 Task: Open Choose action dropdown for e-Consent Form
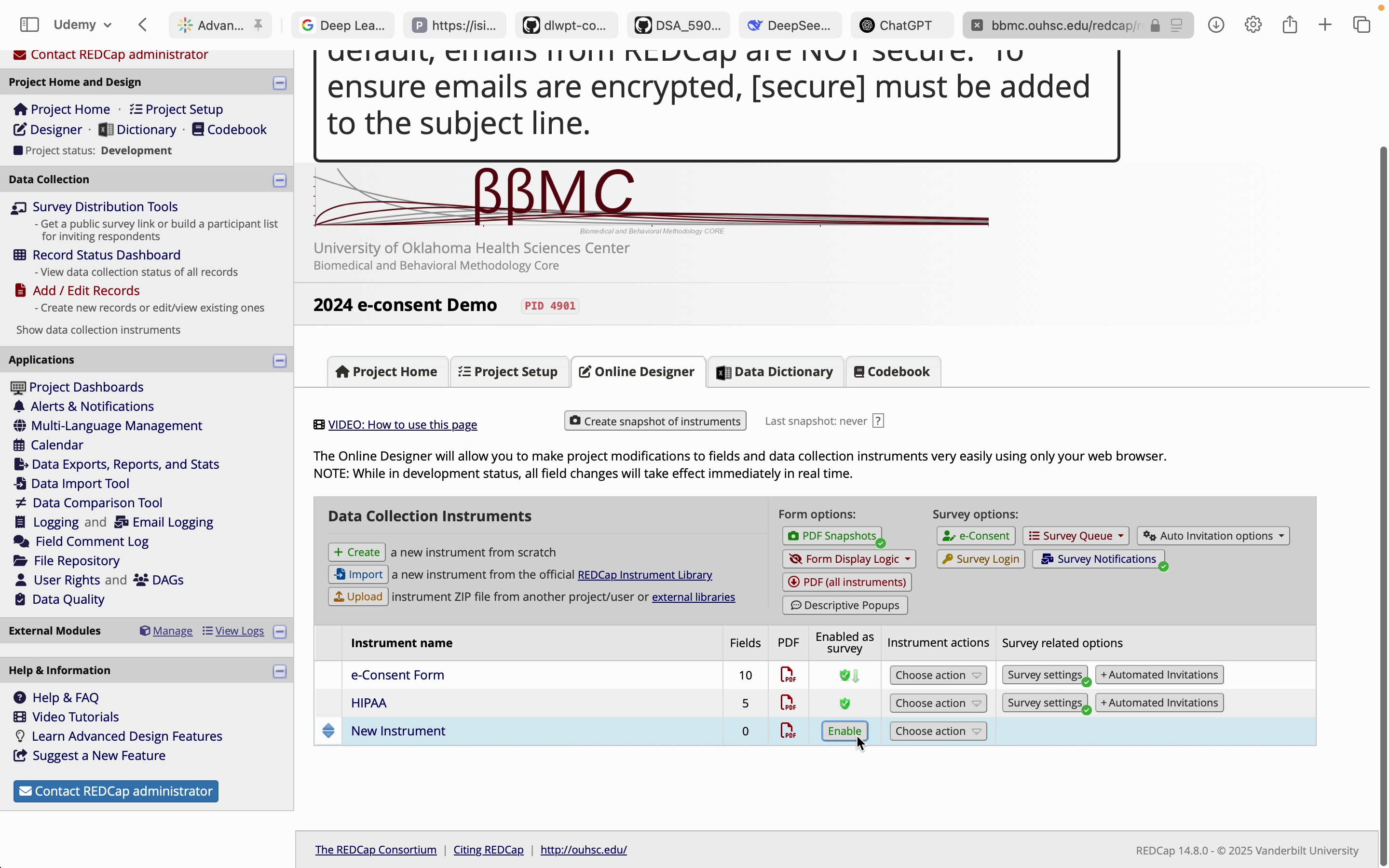pos(938,675)
